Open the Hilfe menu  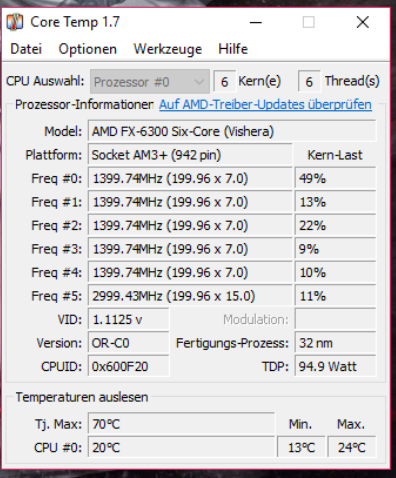[233, 49]
